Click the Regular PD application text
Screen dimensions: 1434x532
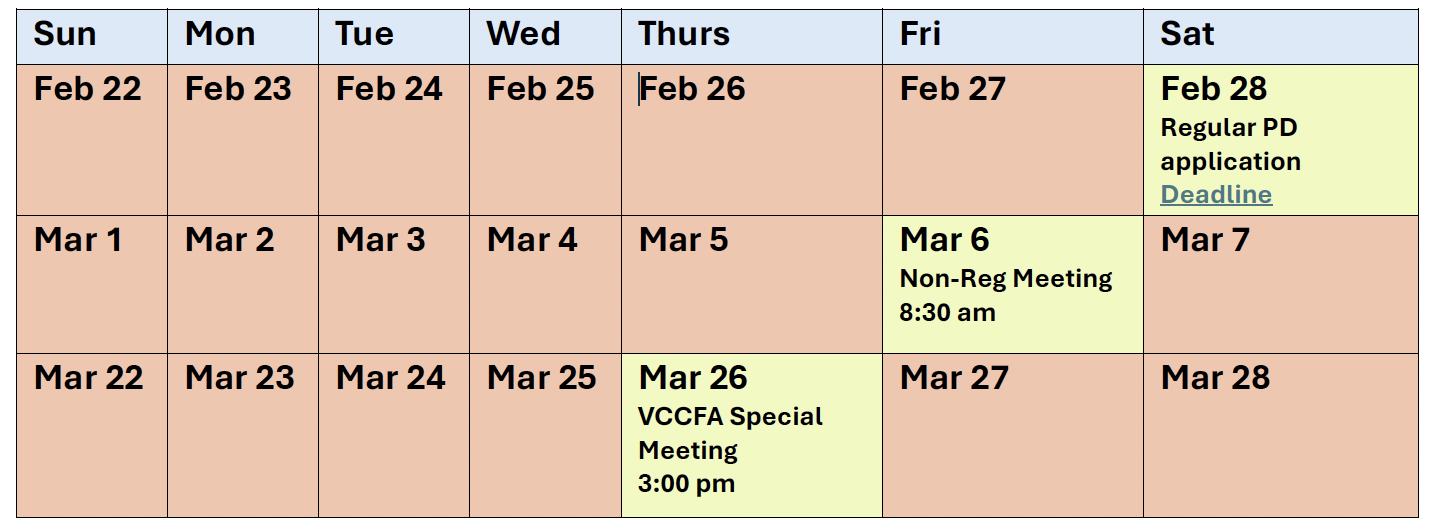tap(1230, 145)
